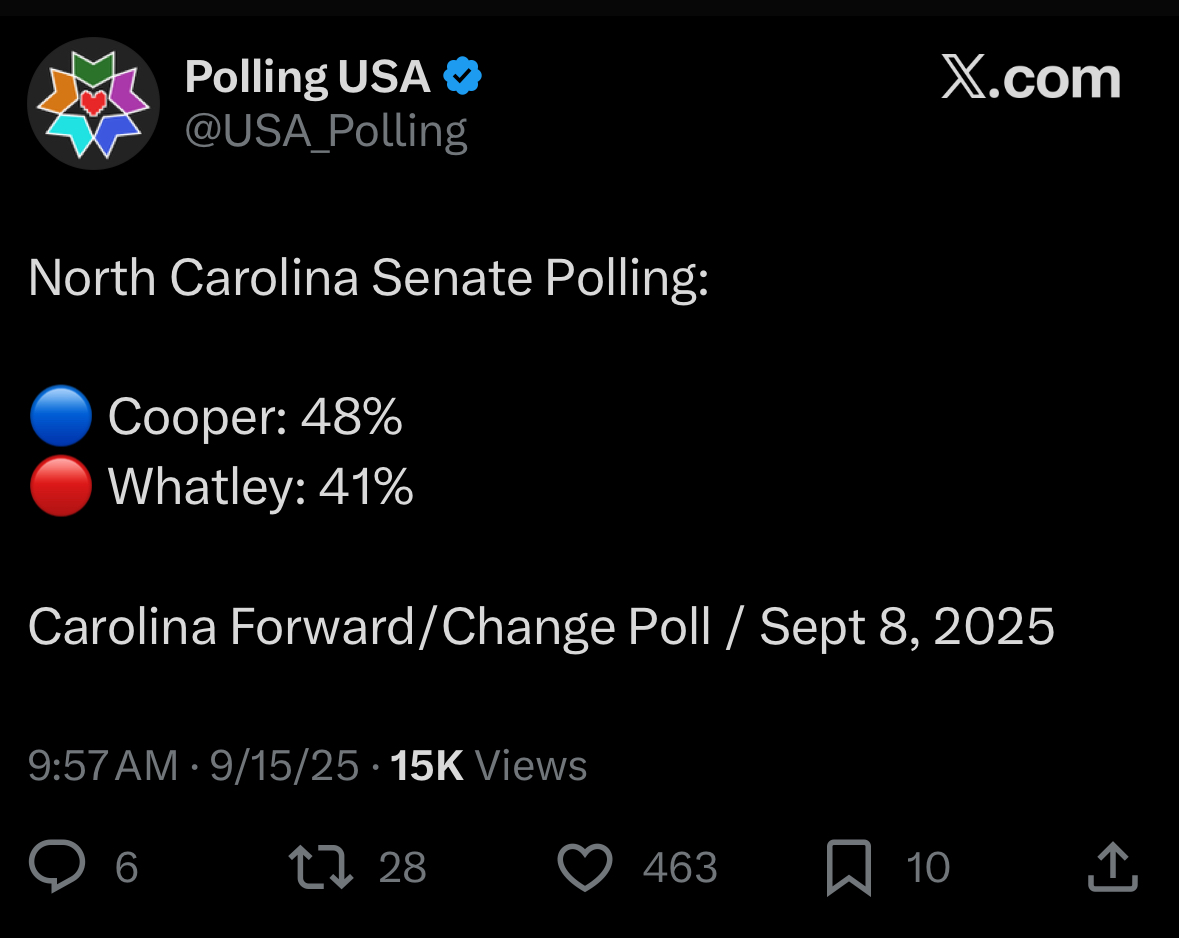Show the 463 likes count
The height and width of the screenshot is (938, 1179).
tap(680, 867)
